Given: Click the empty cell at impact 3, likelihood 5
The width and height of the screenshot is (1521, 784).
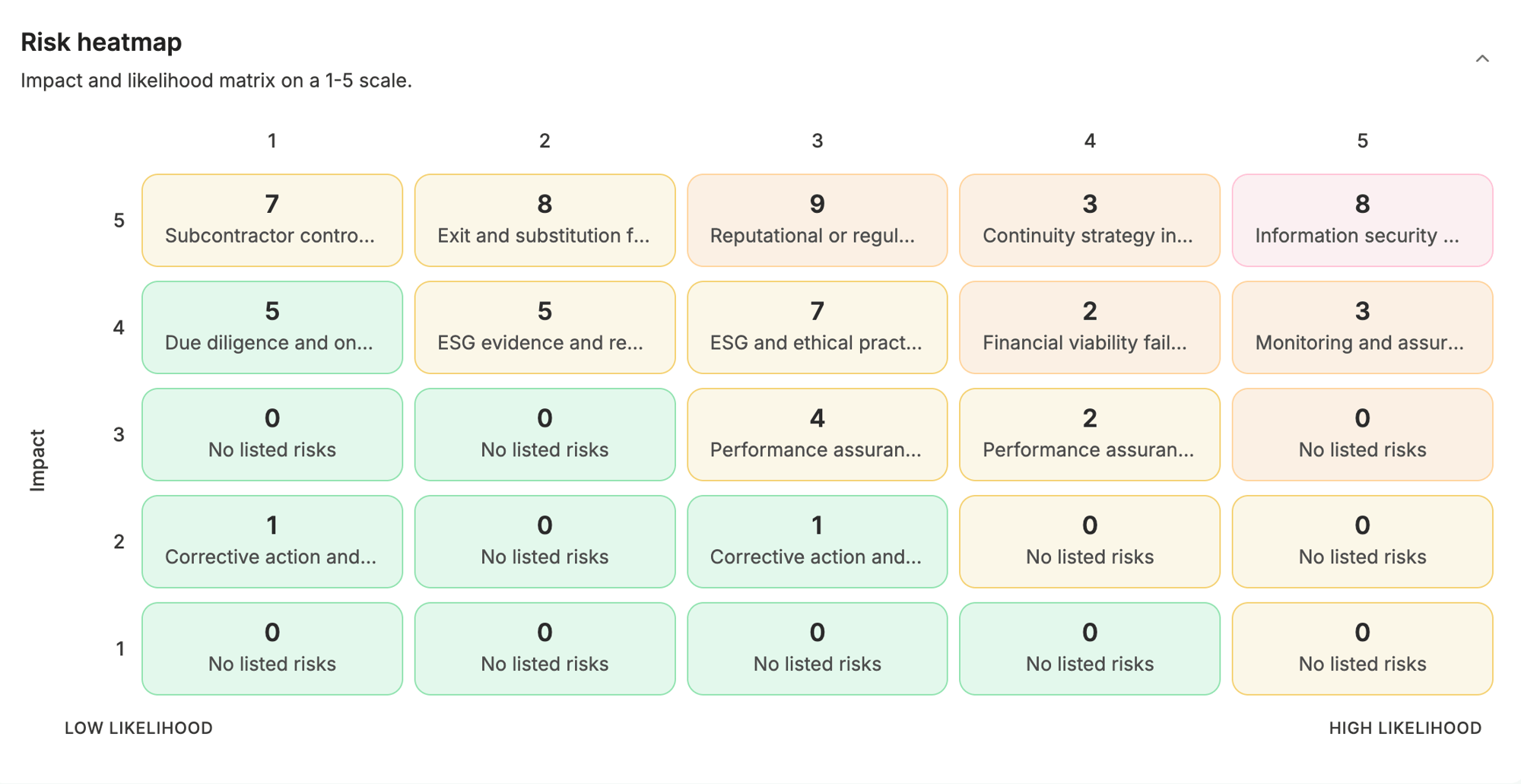Looking at the screenshot, I should [x=1362, y=435].
